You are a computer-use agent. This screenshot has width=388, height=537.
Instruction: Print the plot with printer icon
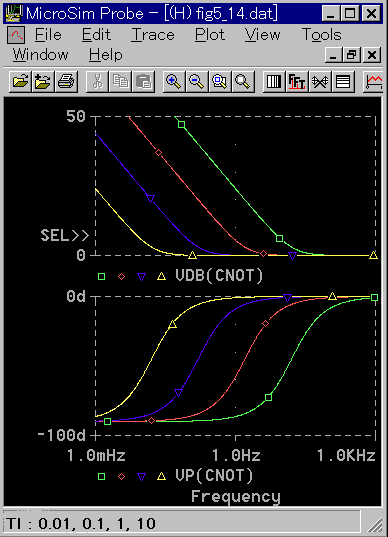point(66,82)
